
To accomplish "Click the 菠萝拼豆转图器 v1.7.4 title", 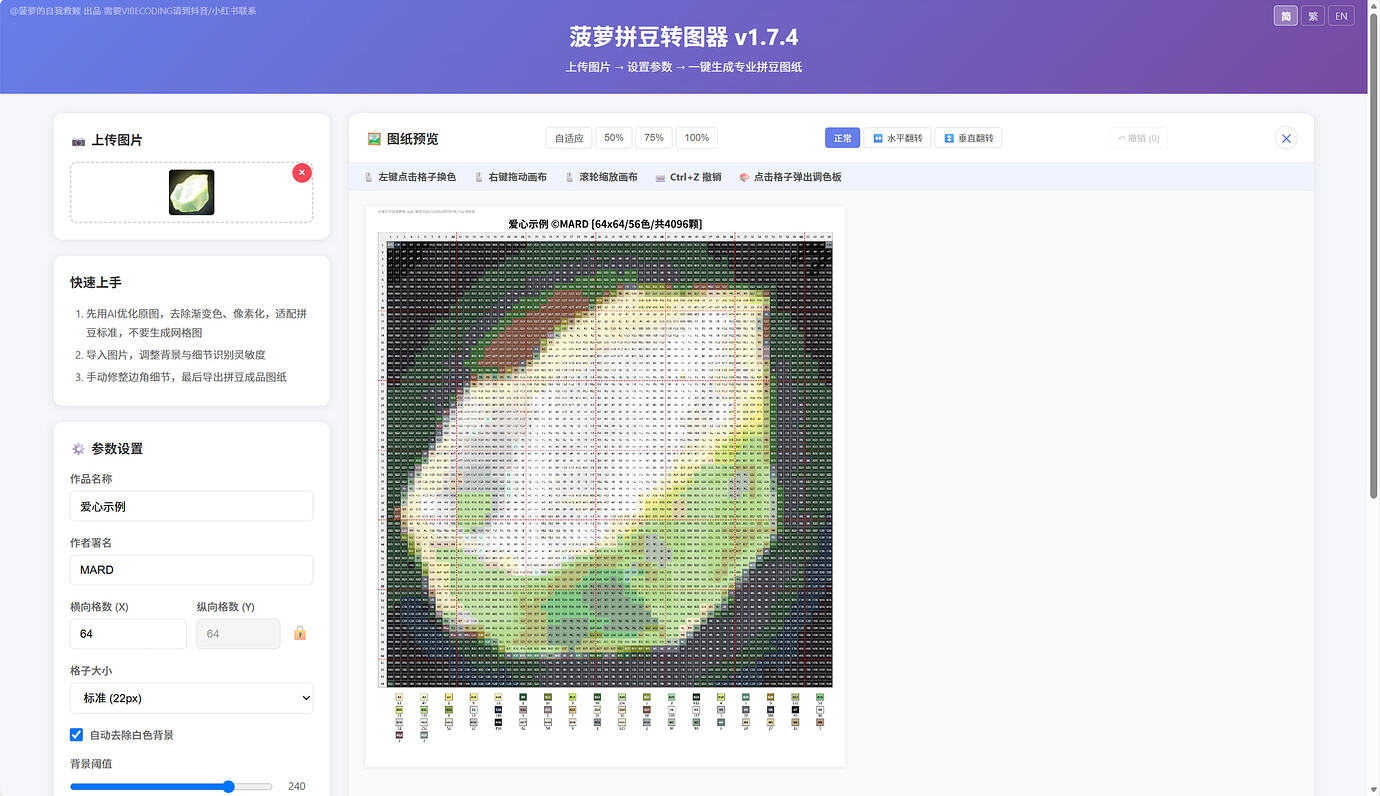I will click(x=684, y=38).
